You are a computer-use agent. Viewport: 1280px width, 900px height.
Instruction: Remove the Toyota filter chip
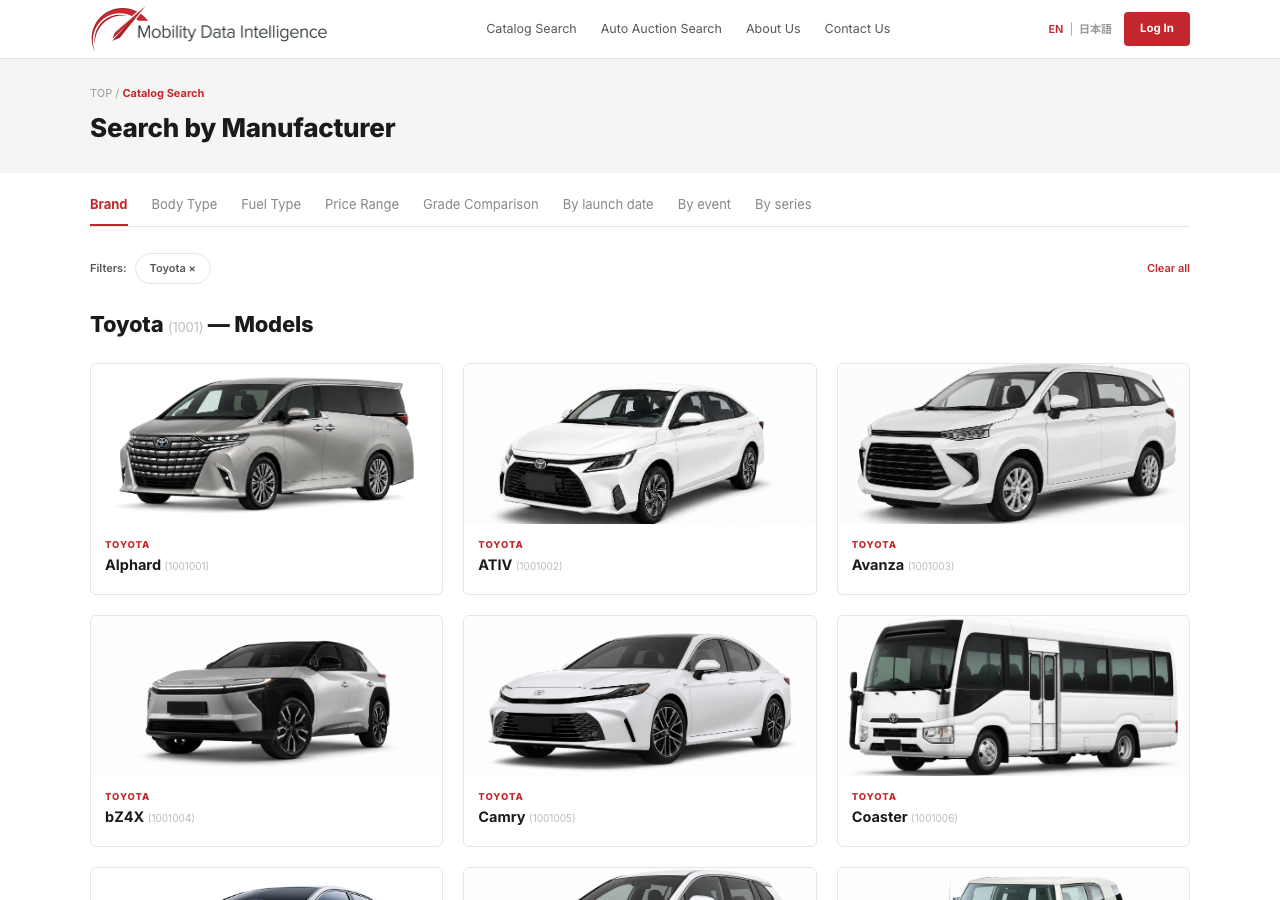pos(173,268)
